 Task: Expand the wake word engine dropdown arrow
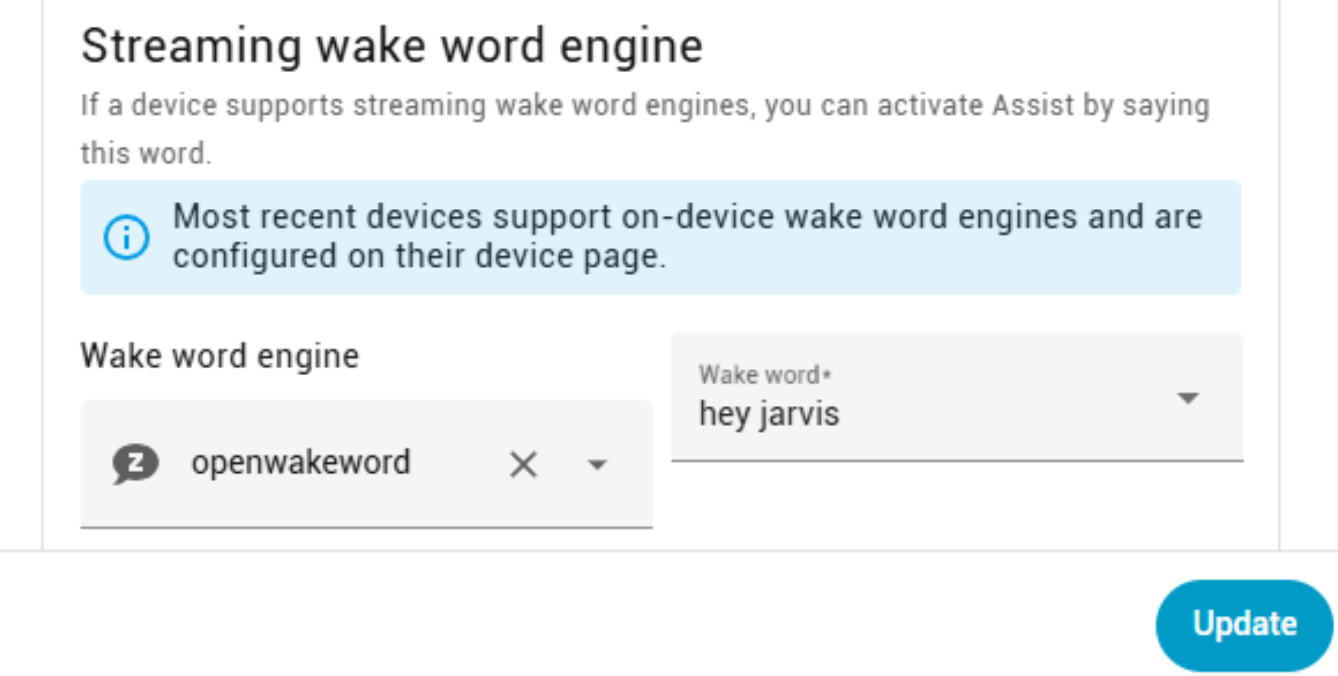pos(597,464)
